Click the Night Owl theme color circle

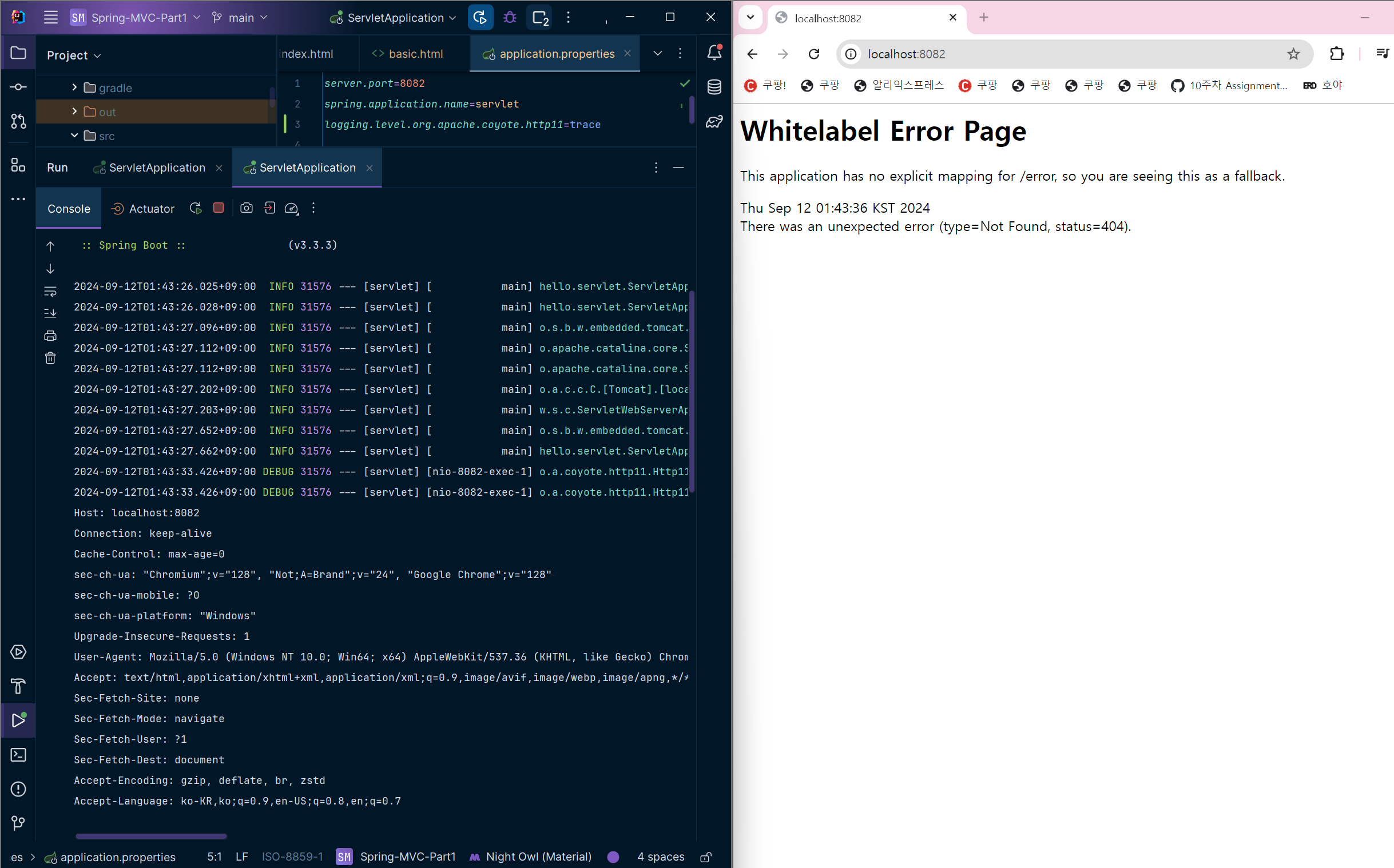(613, 857)
